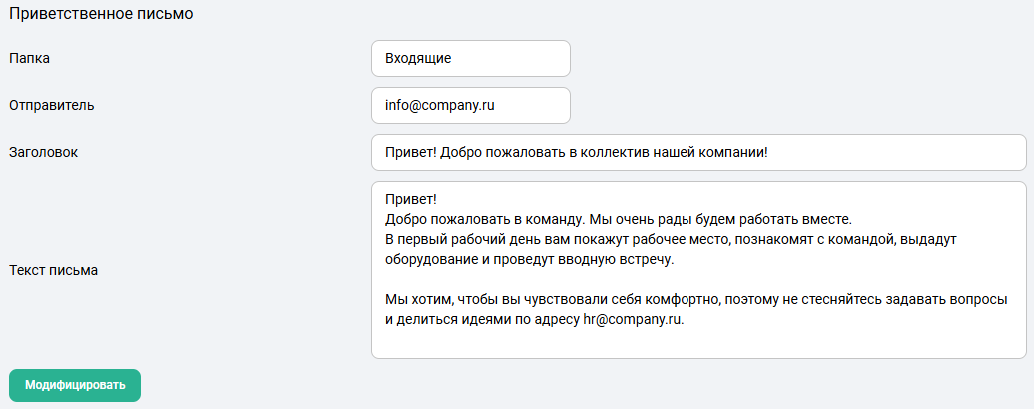Focus the Папка field containing Входящие
The height and width of the screenshot is (409, 1034).
click(x=470, y=58)
